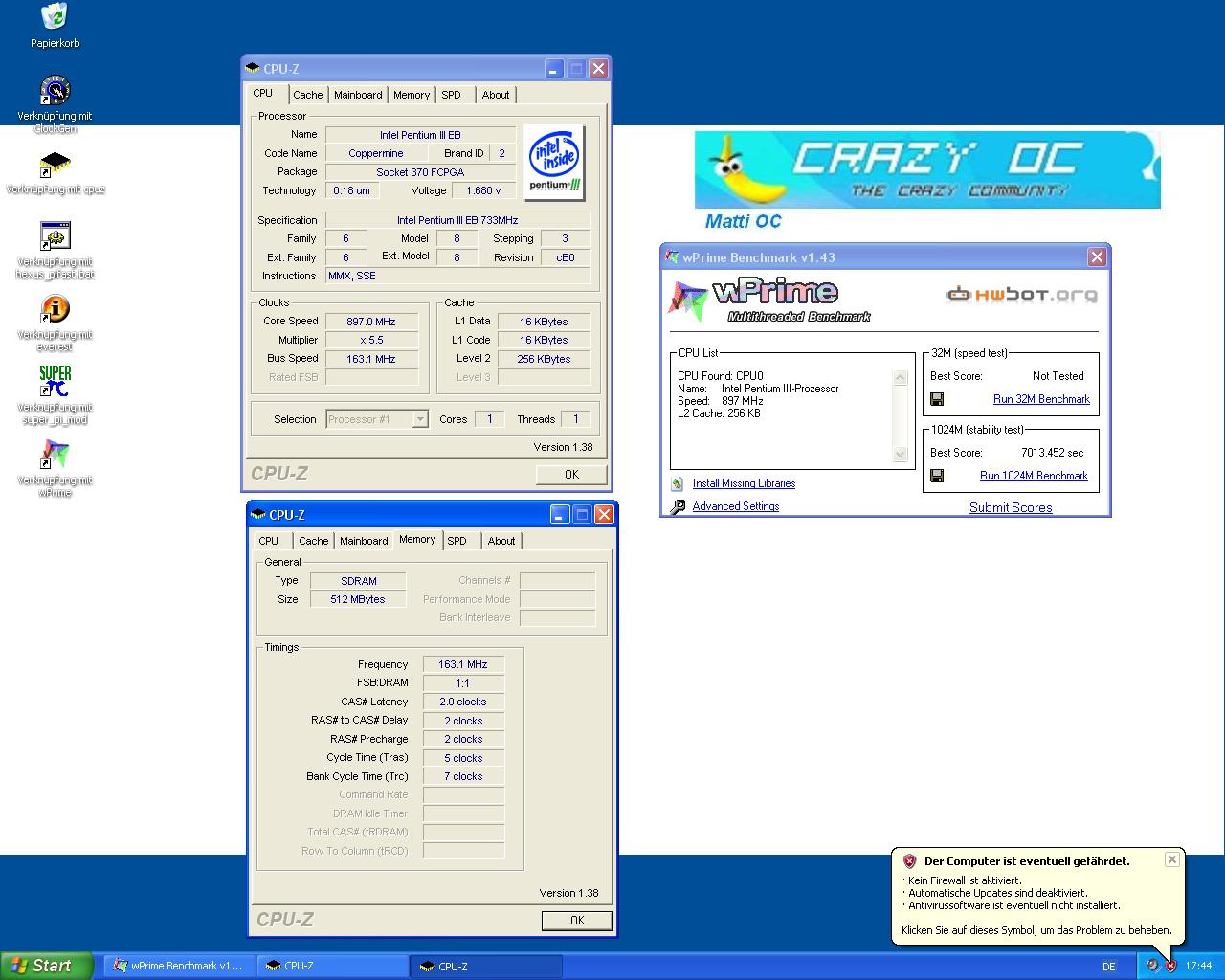1225x980 pixels.
Task: Select the super_pi_mod shortcut icon
Action: [55, 381]
